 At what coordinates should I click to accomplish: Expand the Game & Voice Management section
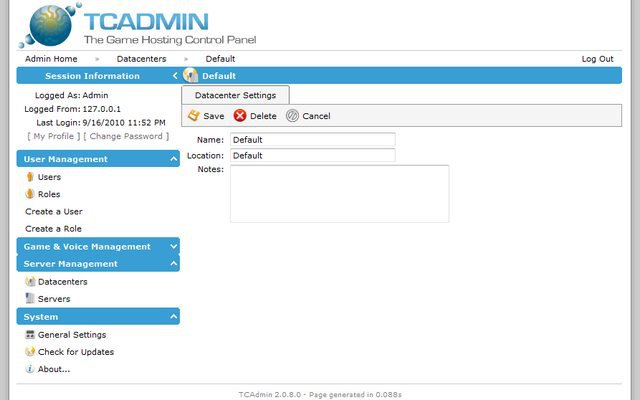pyautogui.click(x=174, y=246)
